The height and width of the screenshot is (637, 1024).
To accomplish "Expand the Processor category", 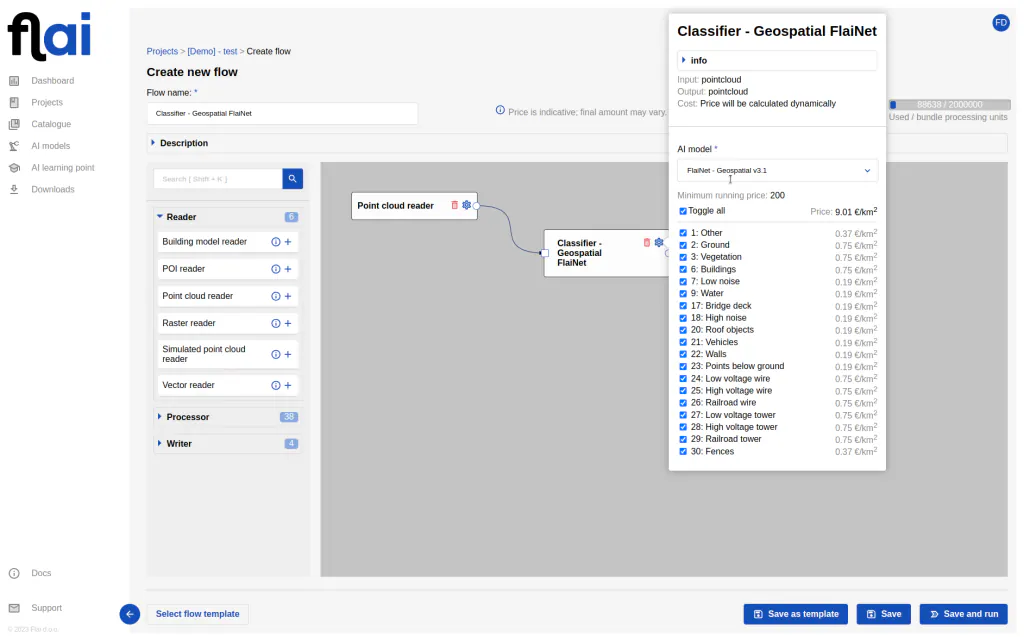I will [x=227, y=417].
